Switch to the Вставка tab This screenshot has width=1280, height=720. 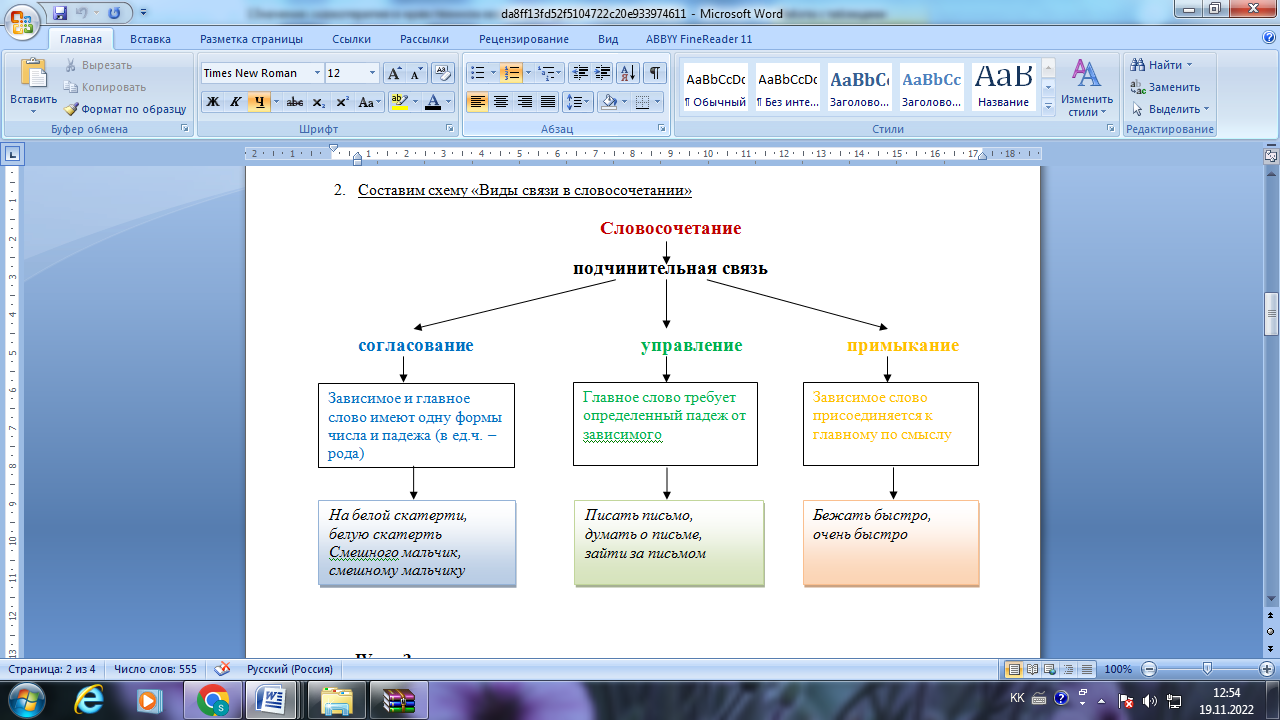click(150, 39)
